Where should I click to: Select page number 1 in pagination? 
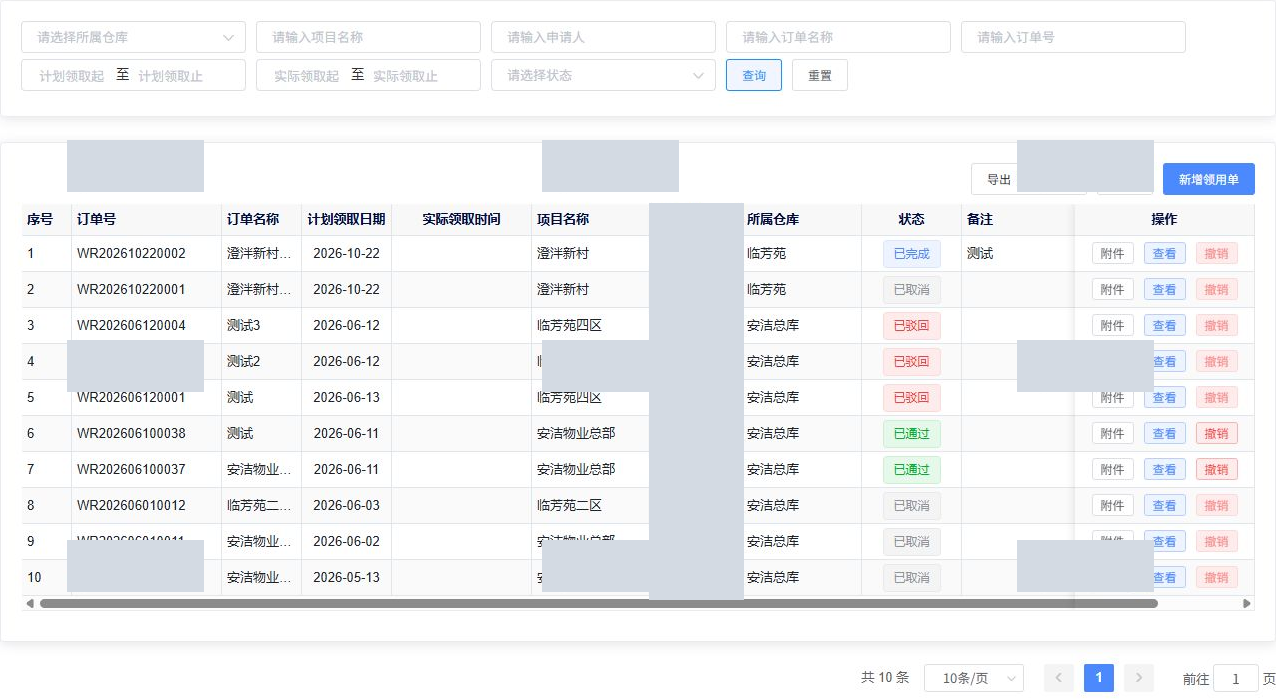click(1099, 678)
